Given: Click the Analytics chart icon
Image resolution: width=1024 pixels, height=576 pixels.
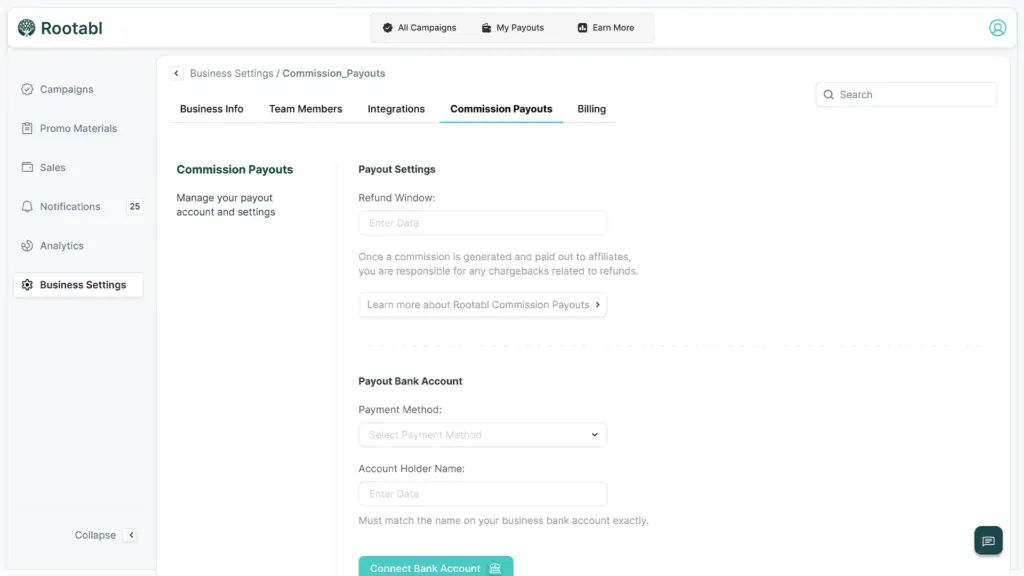Looking at the screenshot, I should pos(27,246).
